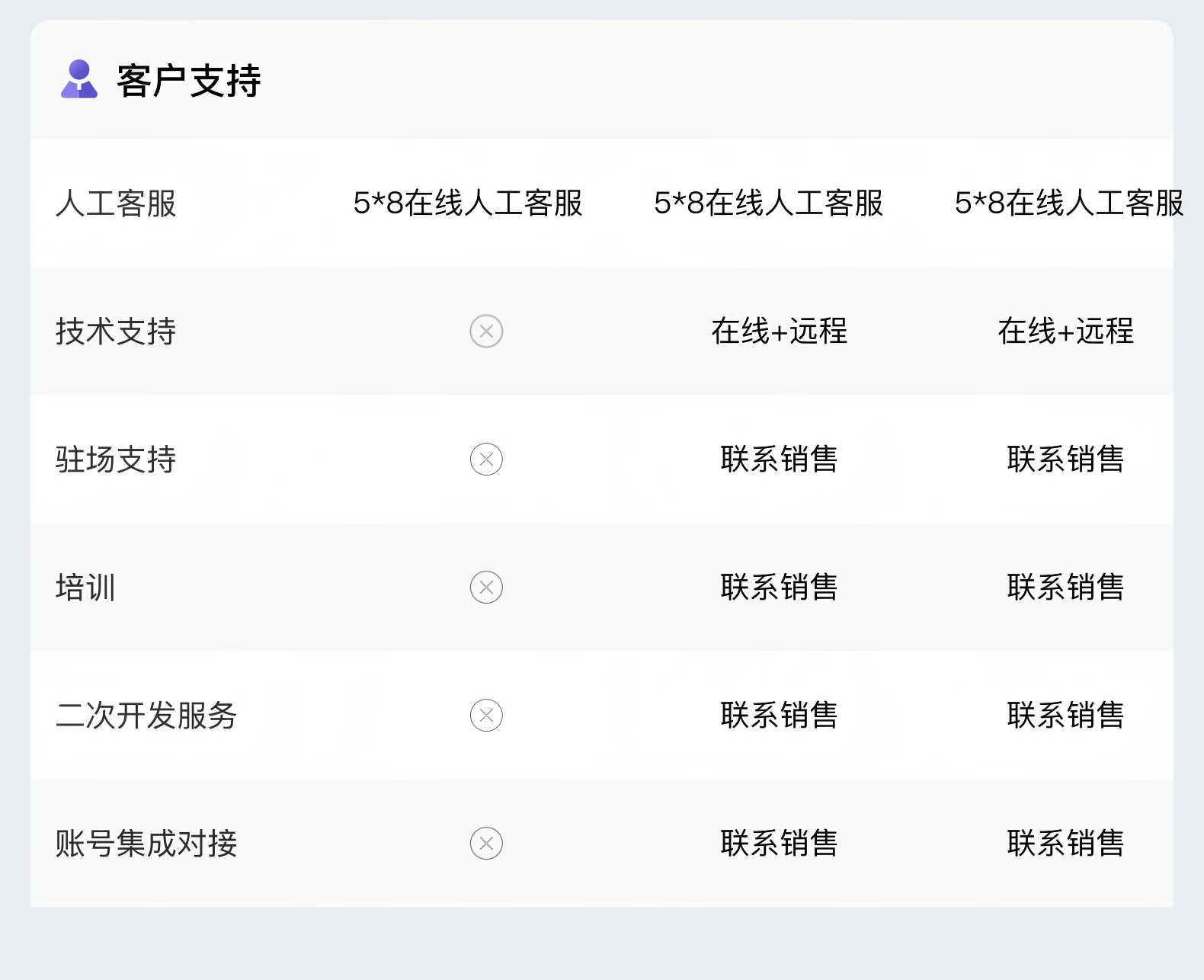Click middle-column 联系销售 in 账号集成对接 row

click(779, 844)
